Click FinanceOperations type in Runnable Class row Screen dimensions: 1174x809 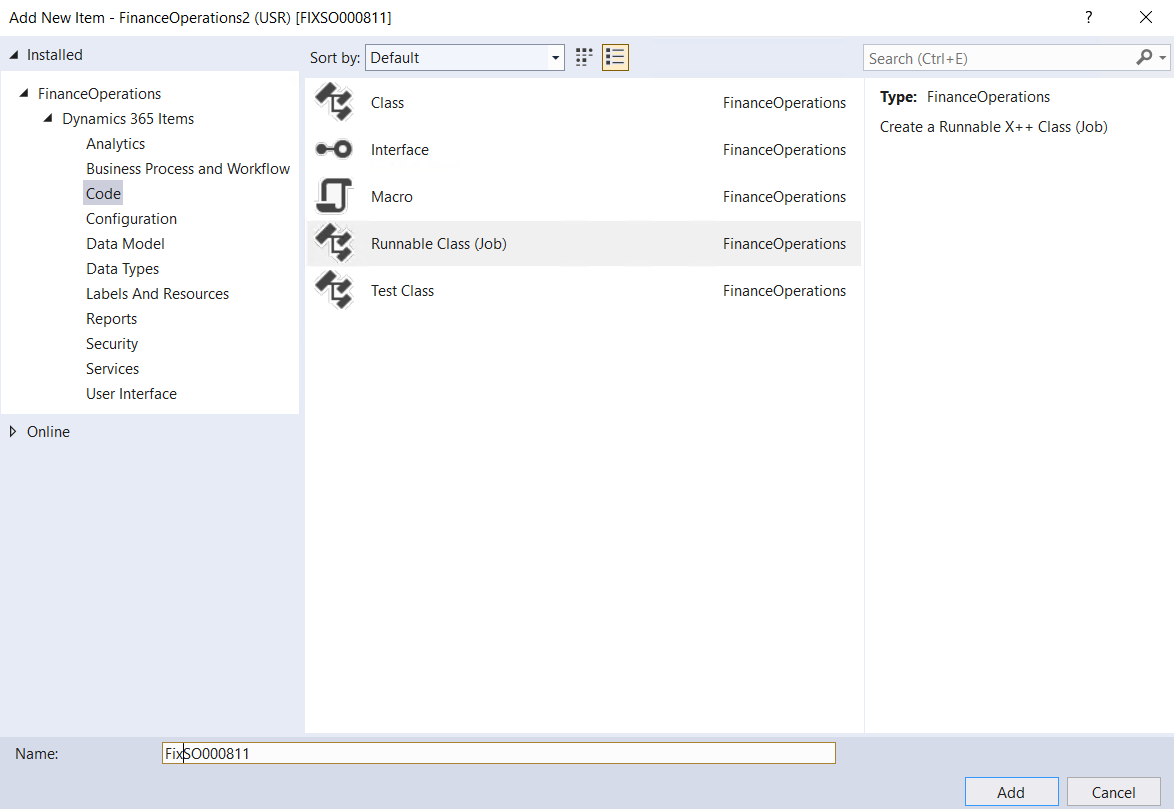pyautogui.click(x=784, y=244)
